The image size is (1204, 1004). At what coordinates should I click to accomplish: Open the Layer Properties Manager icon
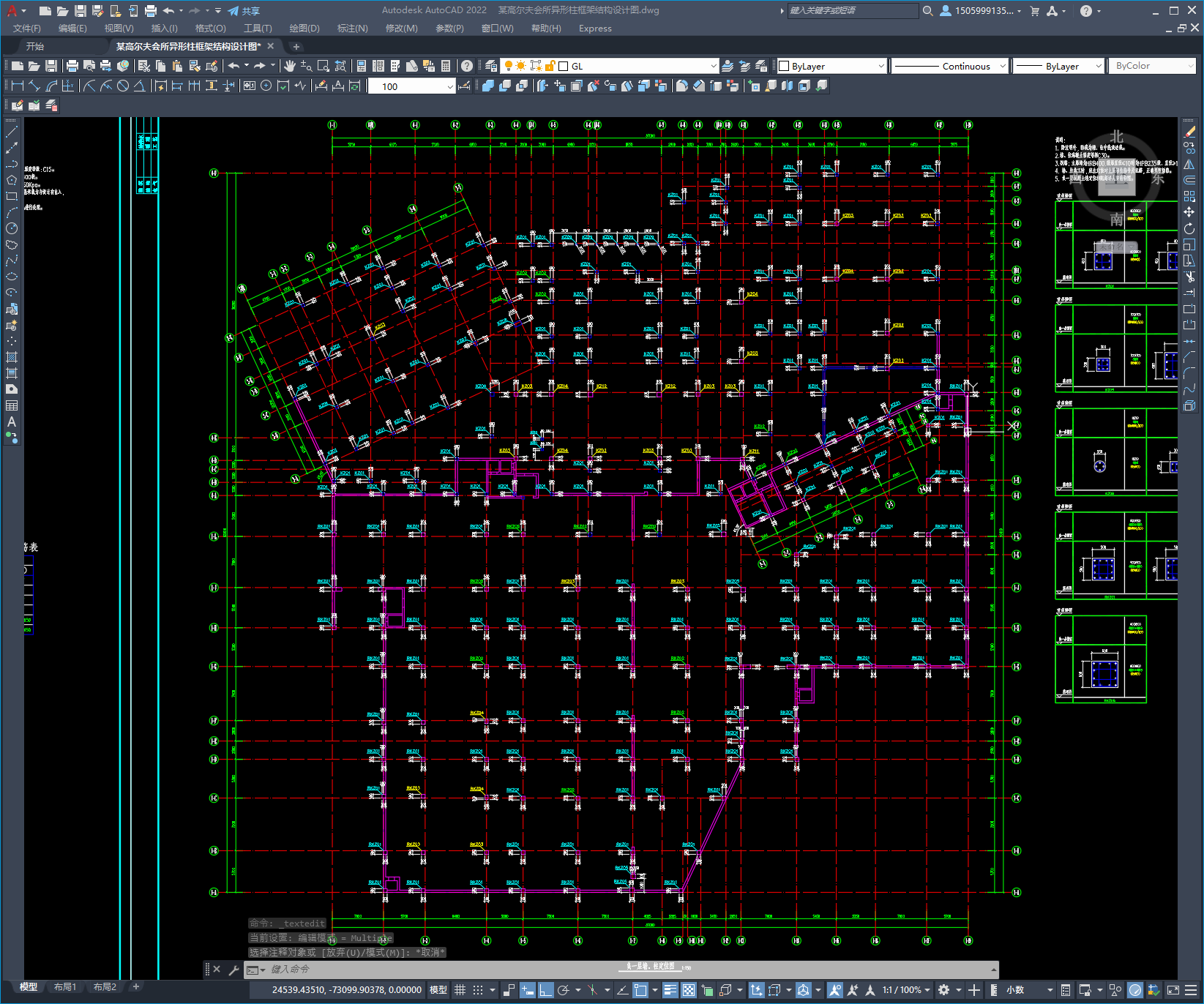coord(490,66)
